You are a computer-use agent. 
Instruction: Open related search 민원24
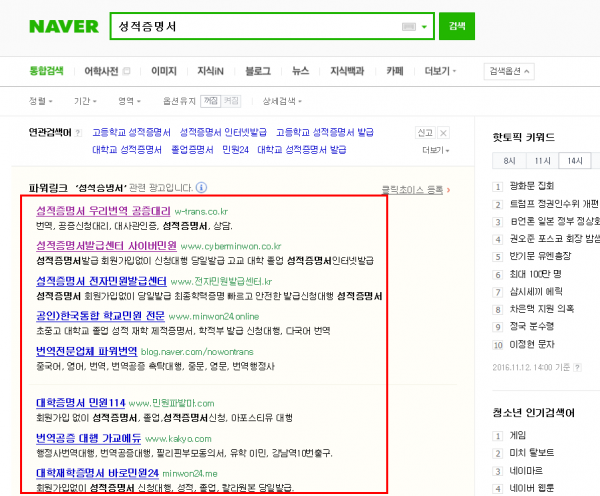tap(235, 150)
